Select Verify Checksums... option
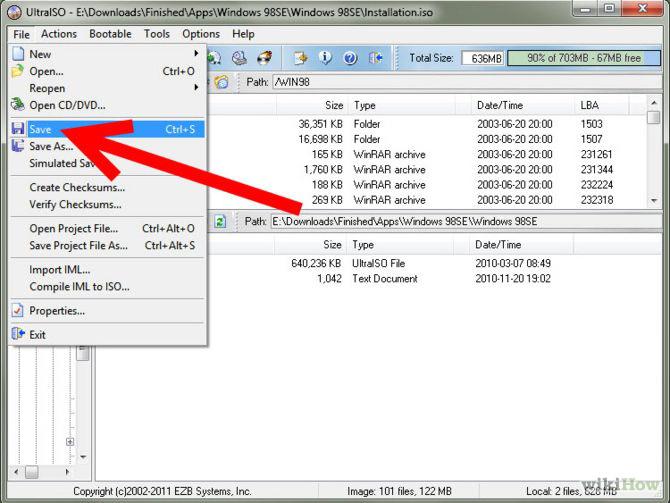Screen dimensions: 670x503 (107, 204)
